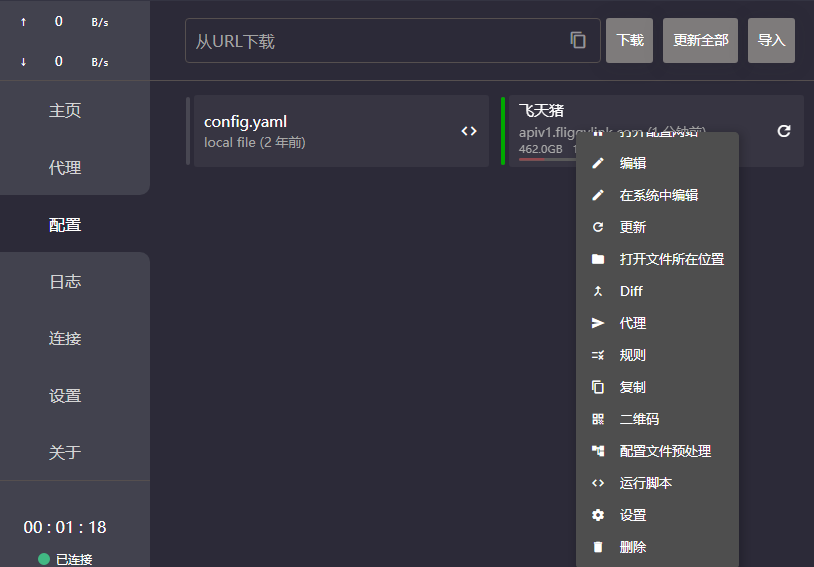814x567 pixels.
Task: Select 配置文件预处理 menu entry
Action: pos(657,451)
